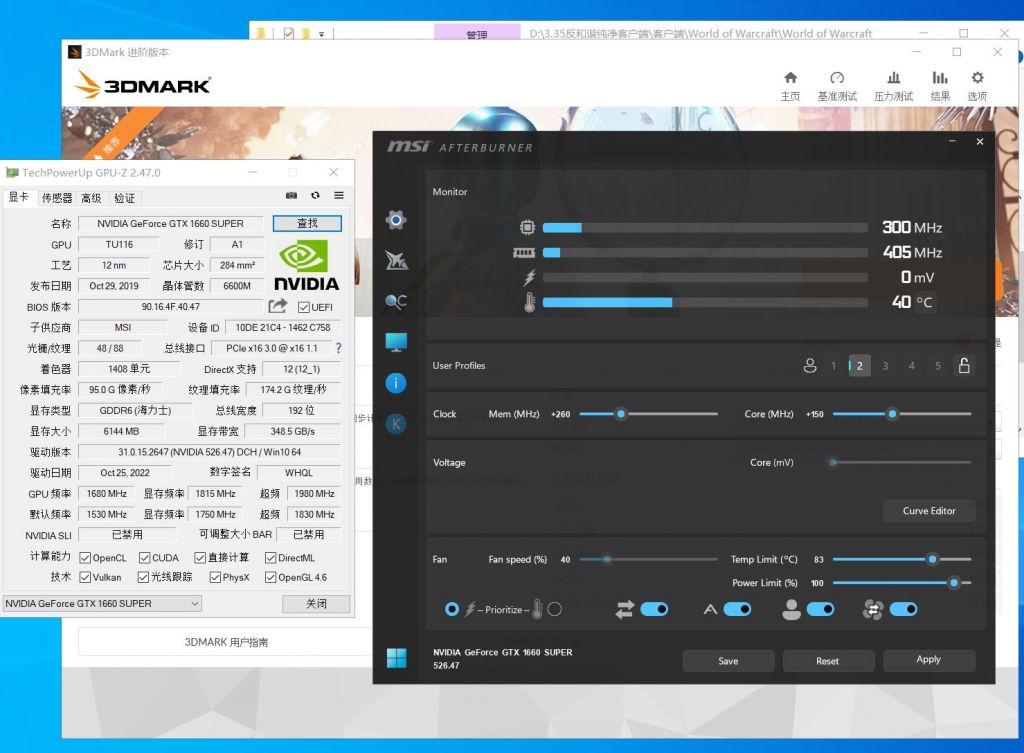This screenshot has width=1024, height=753.
Task: Share BIOS using the export arrow icon
Action: [278, 306]
